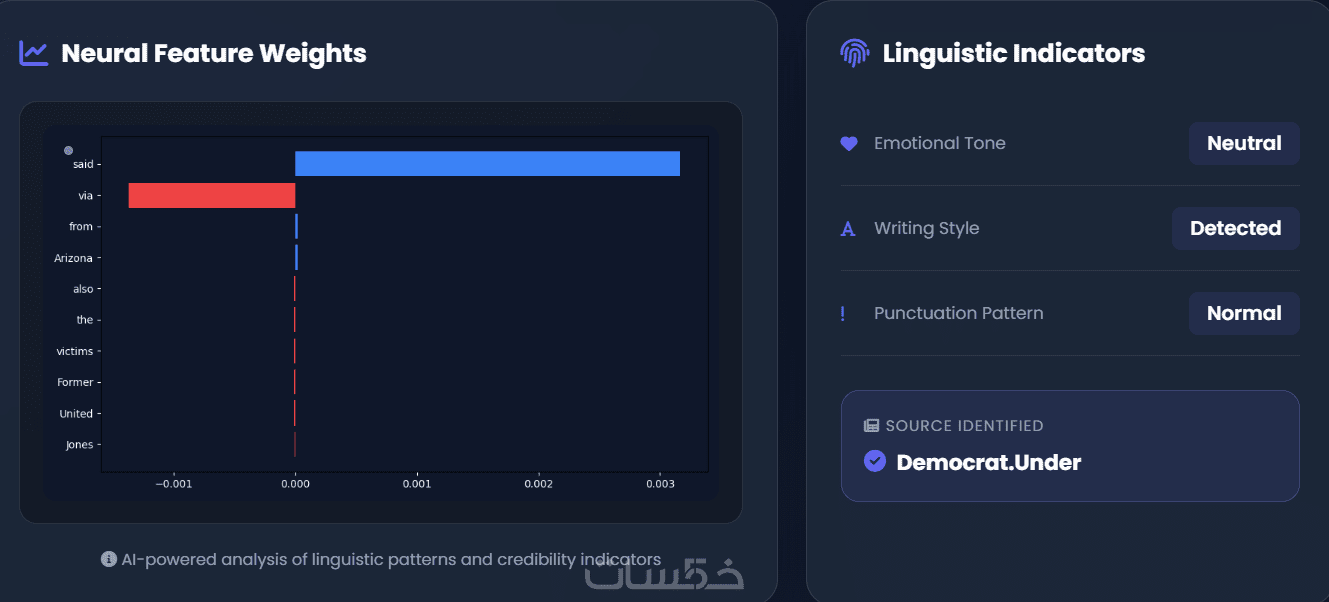Screen dimensions: 1329x602
Task: Click the 'Arizona' label on chart axis
Action: pyautogui.click(x=73, y=258)
